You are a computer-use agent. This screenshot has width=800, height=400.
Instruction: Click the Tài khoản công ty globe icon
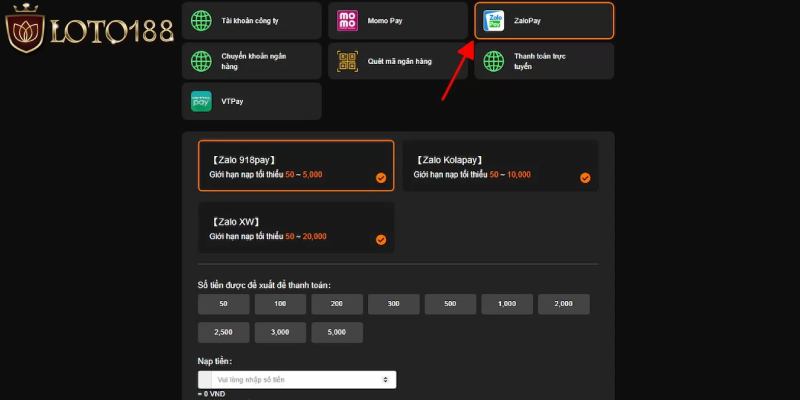(202, 21)
